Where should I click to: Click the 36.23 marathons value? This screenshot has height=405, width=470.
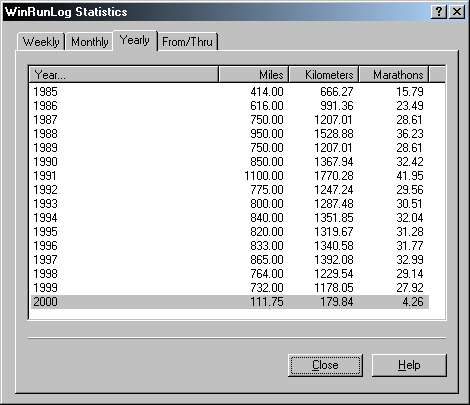[x=410, y=134]
